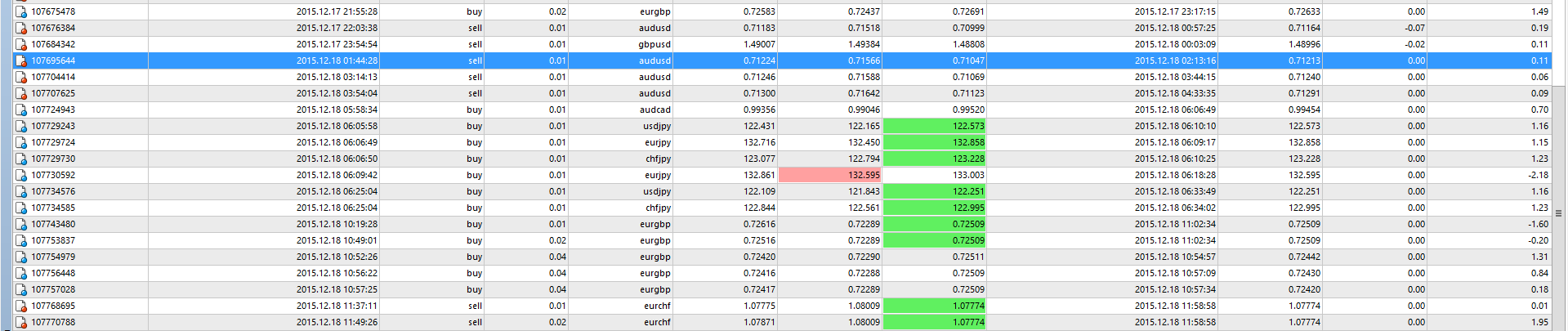This screenshot has height=331, width=1568.
Task: Click green take-profit 1.07774 in row 107770788
Action: point(935,322)
